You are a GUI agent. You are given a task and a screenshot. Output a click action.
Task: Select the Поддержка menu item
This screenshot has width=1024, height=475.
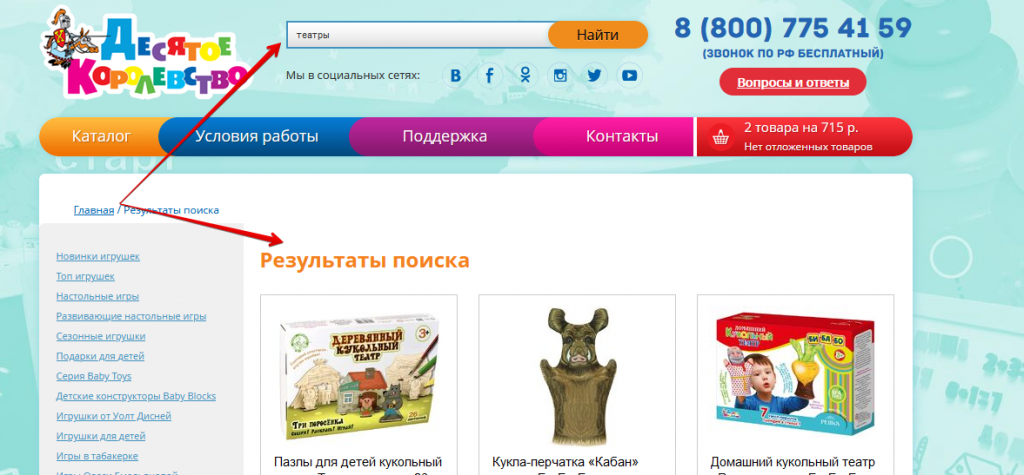click(x=444, y=137)
